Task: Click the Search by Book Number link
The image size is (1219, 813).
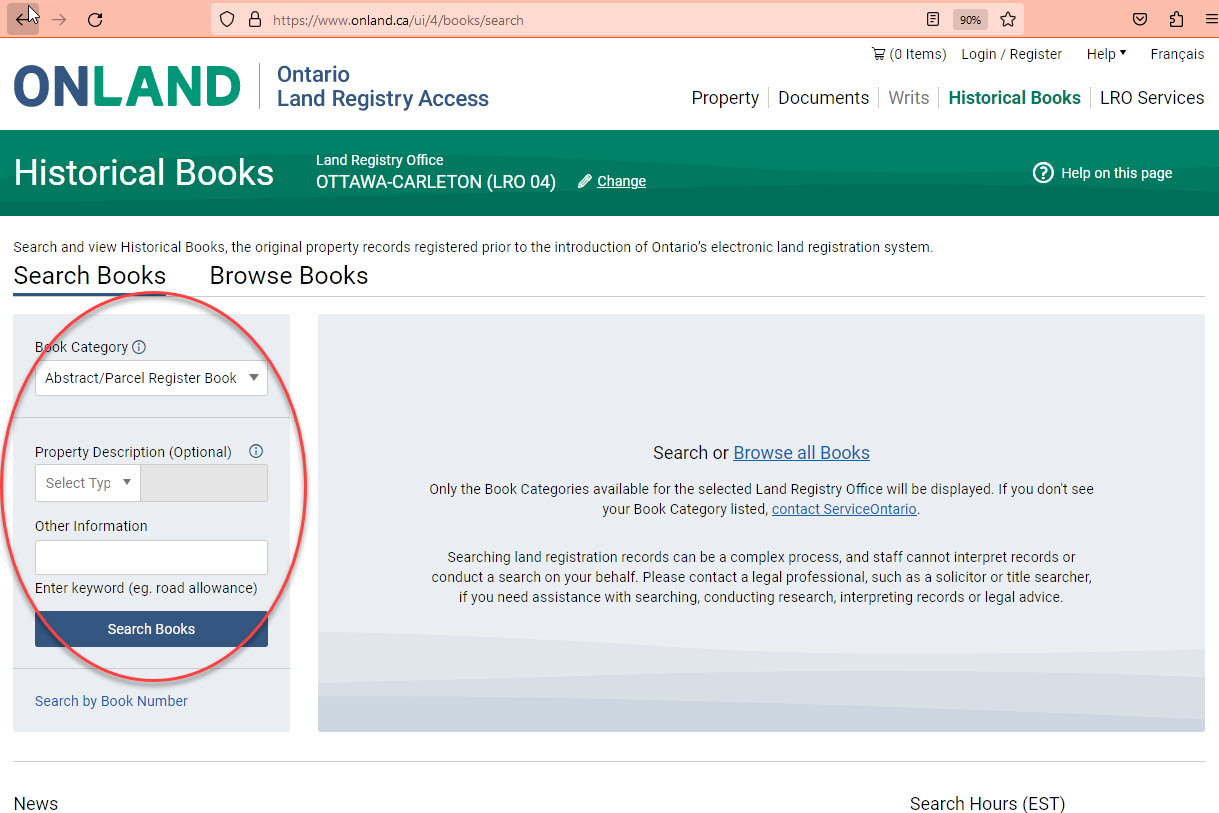Action: 111,701
